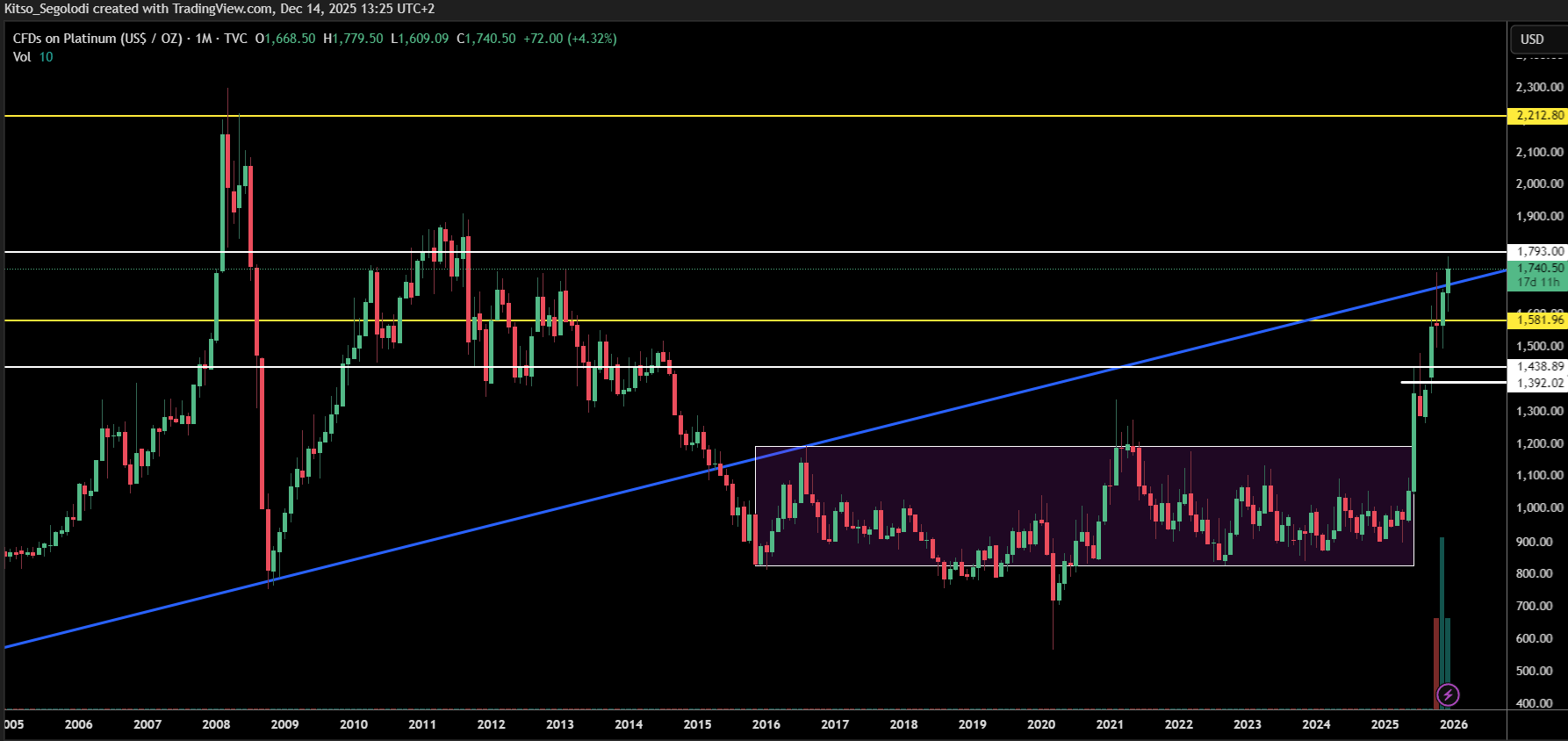Screen dimensions: 1568x741
Task: Click the +72.00 (+4.32%) change value
Action: (570, 39)
